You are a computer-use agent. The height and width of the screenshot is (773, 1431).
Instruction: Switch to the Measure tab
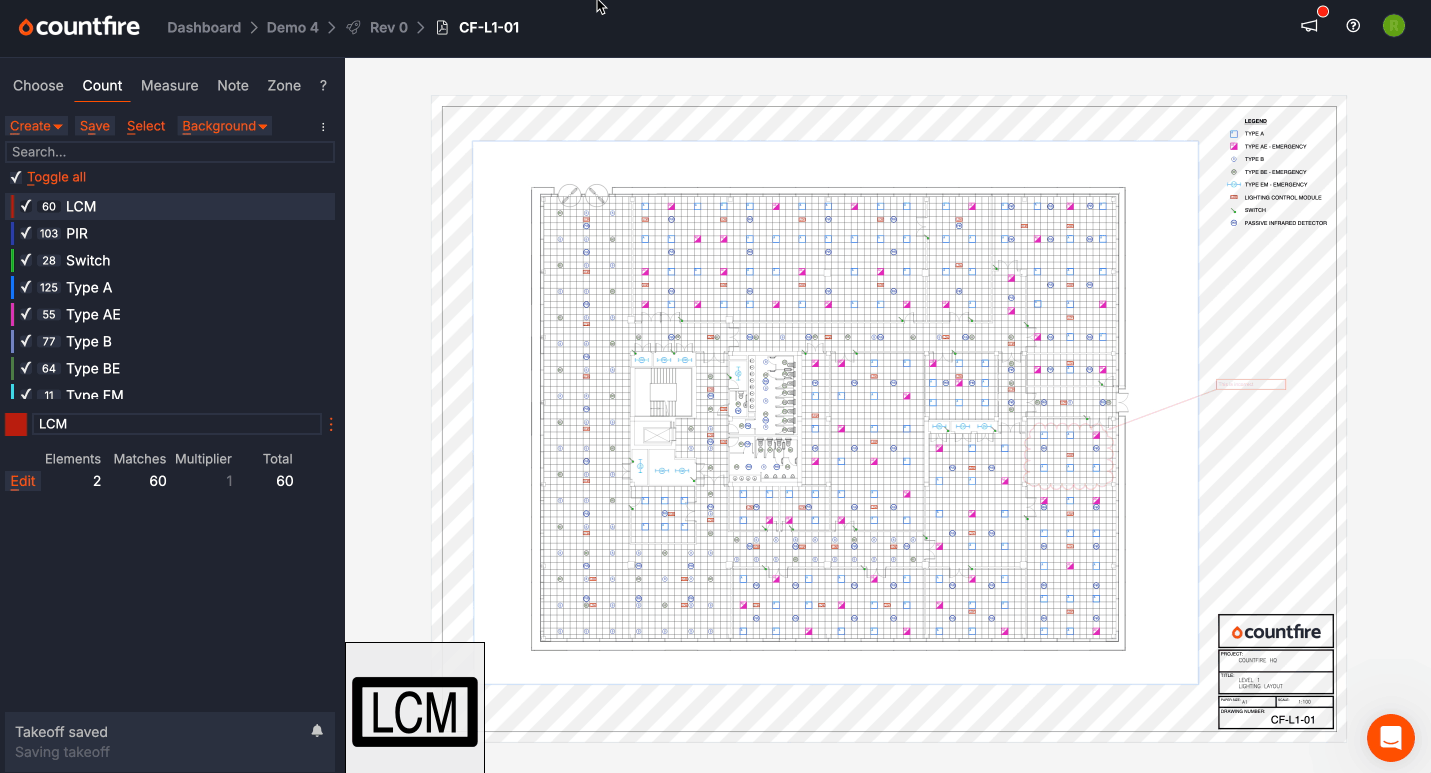click(x=169, y=86)
